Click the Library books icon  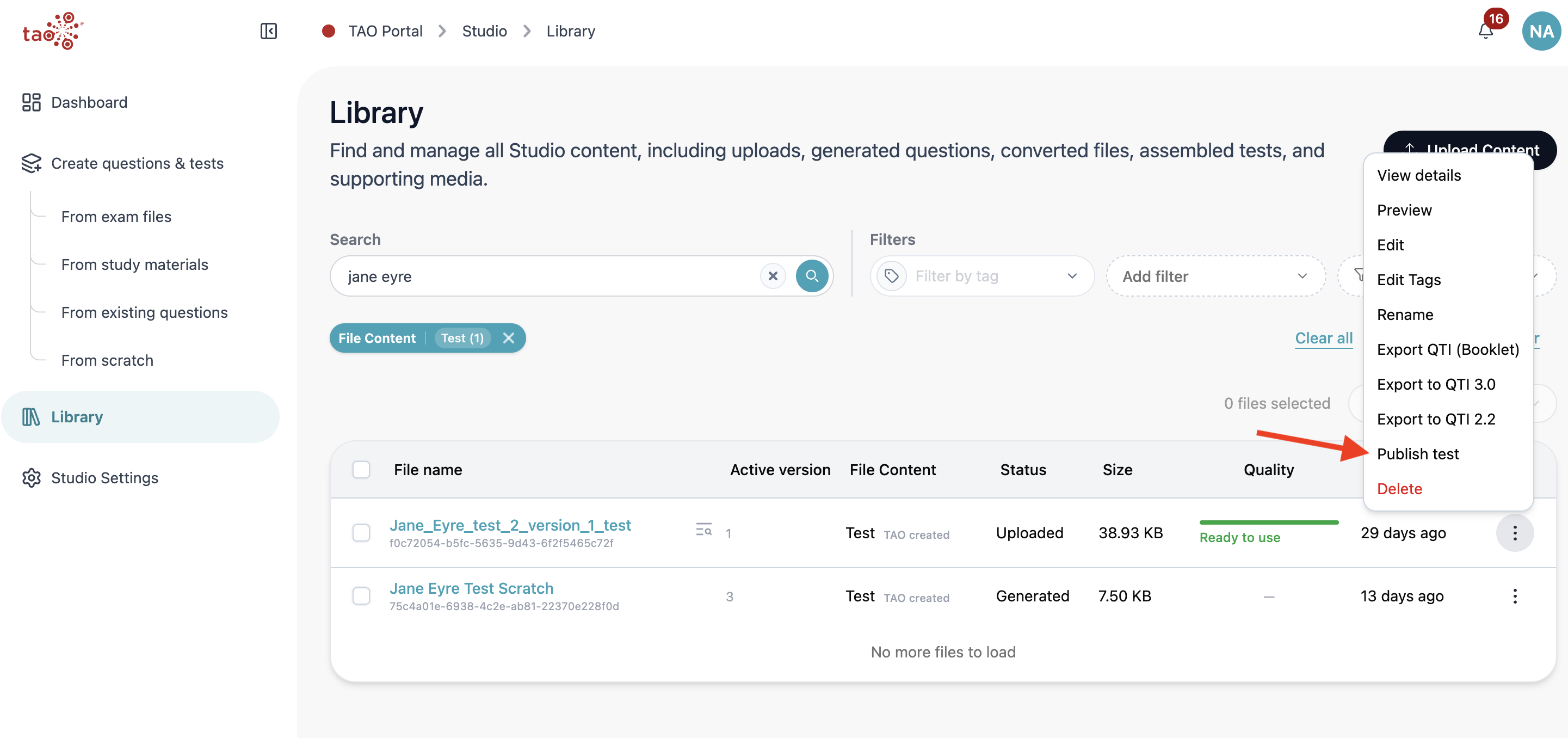click(31, 416)
